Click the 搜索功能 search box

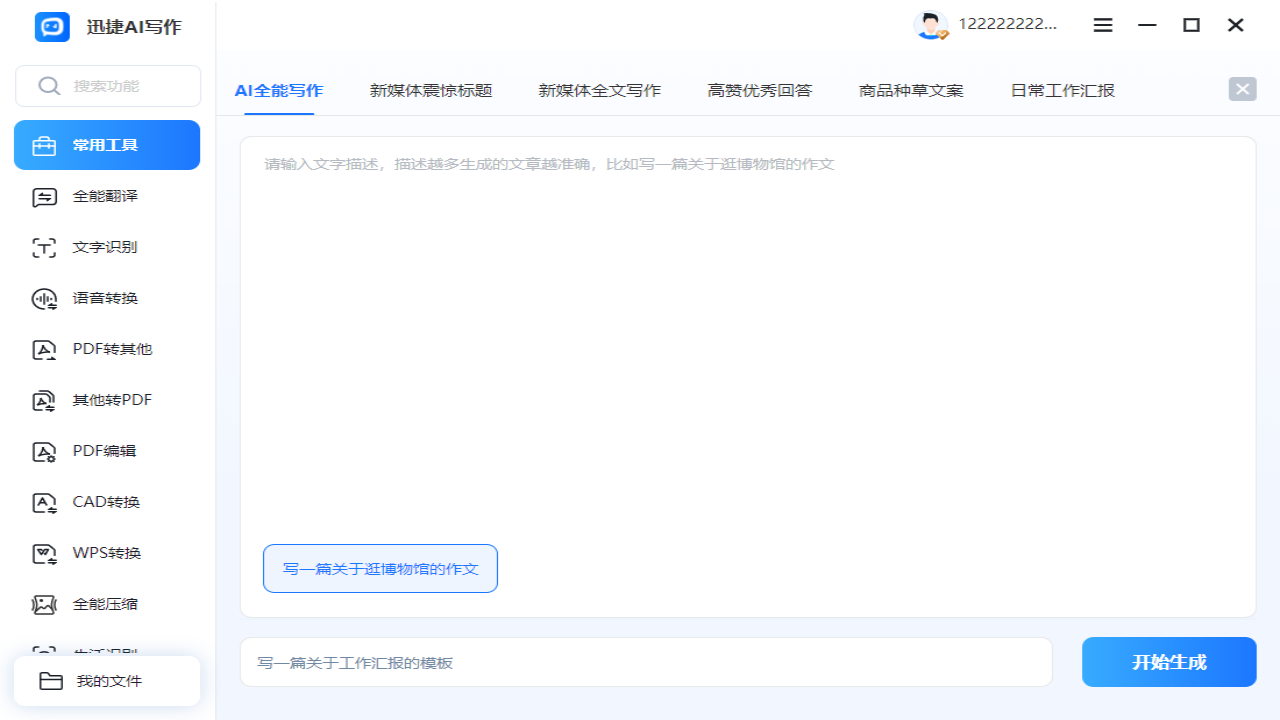[x=107, y=85]
